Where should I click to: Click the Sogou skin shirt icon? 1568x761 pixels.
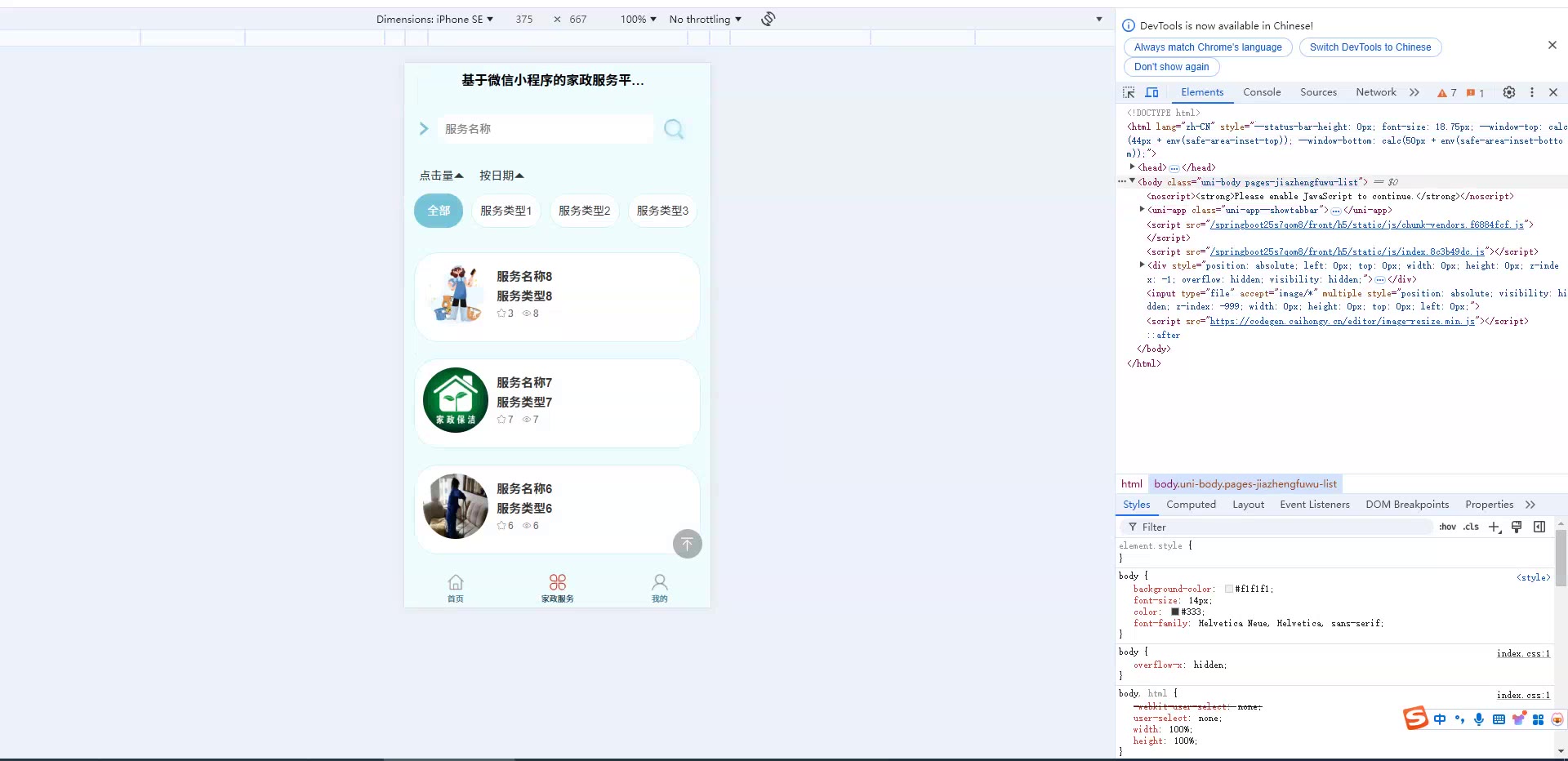click(1518, 719)
